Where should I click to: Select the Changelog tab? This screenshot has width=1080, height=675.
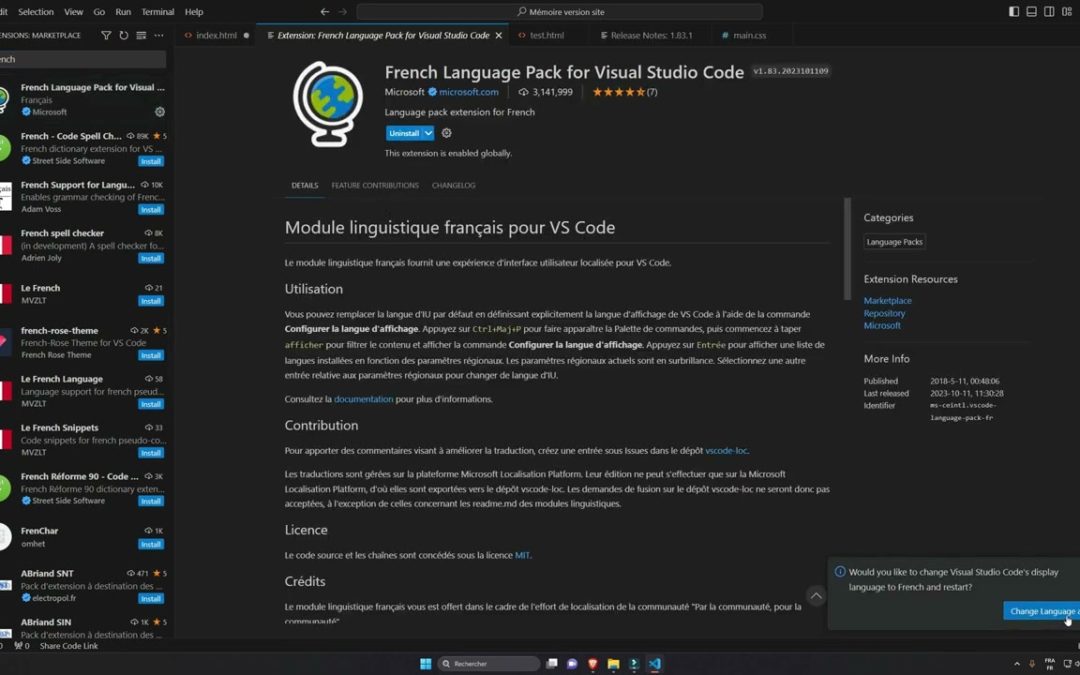pyautogui.click(x=453, y=185)
